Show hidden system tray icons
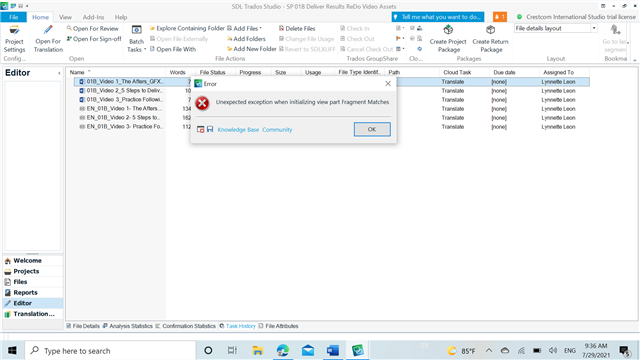The height and width of the screenshot is (360, 640). 489,351
